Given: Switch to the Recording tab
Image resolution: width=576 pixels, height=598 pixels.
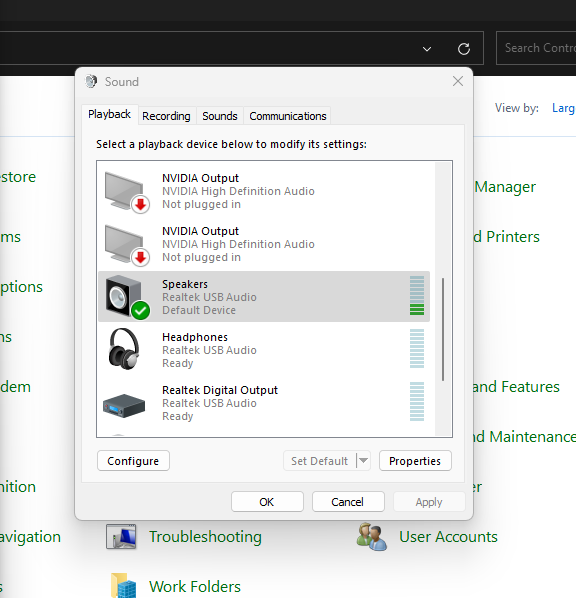Looking at the screenshot, I should (x=166, y=116).
